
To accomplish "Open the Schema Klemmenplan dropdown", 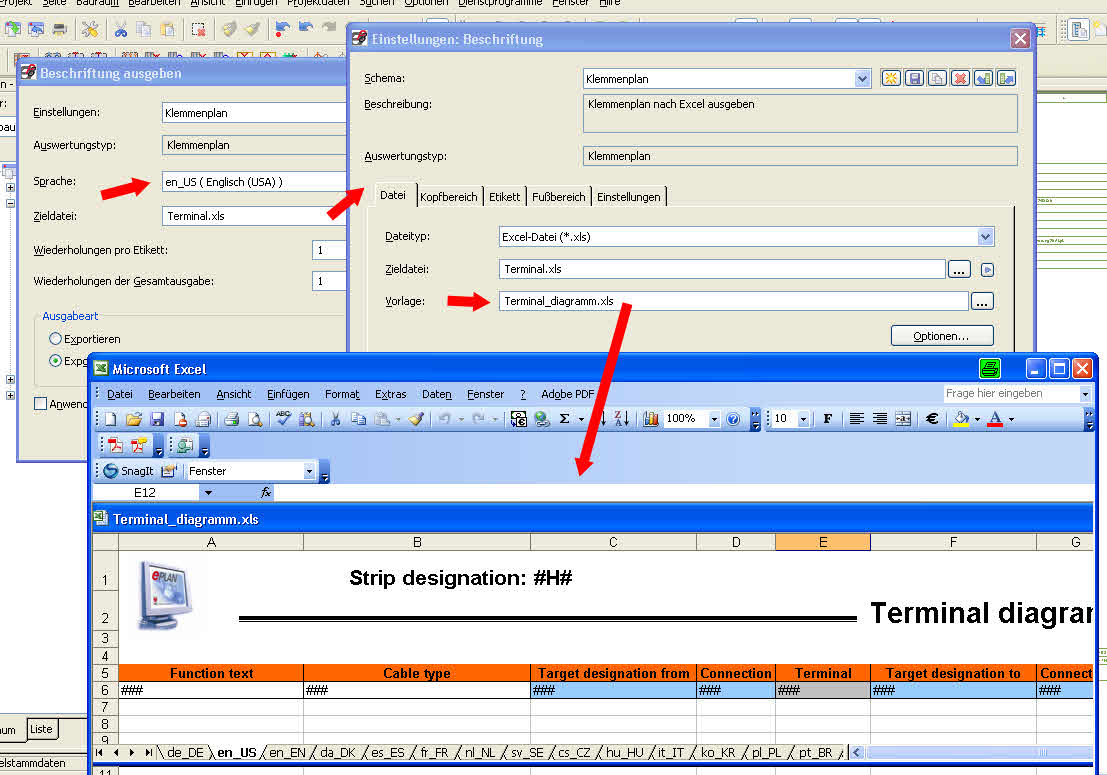I will pyautogui.click(x=862, y=78).
